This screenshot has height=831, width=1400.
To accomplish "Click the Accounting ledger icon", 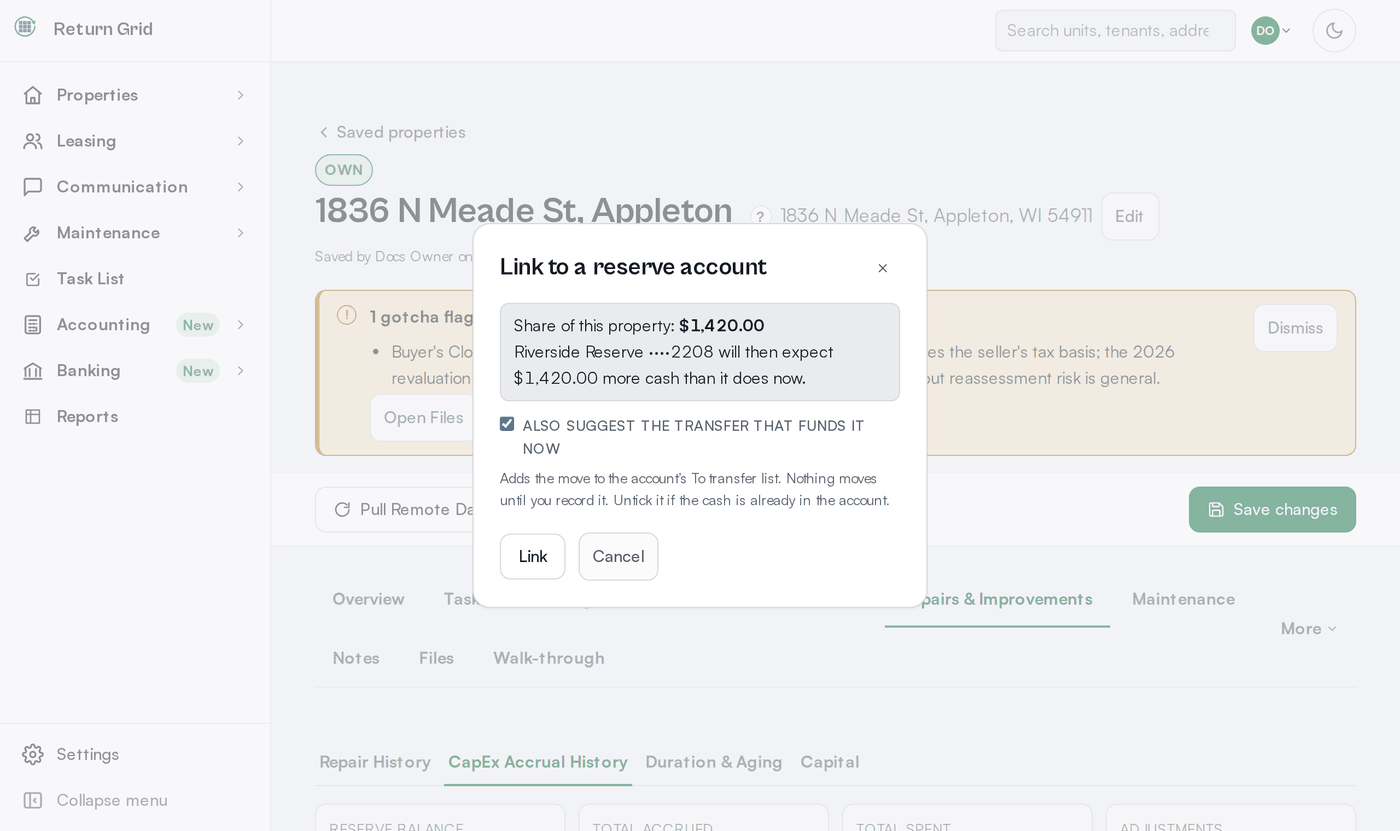I will point(33,325).
